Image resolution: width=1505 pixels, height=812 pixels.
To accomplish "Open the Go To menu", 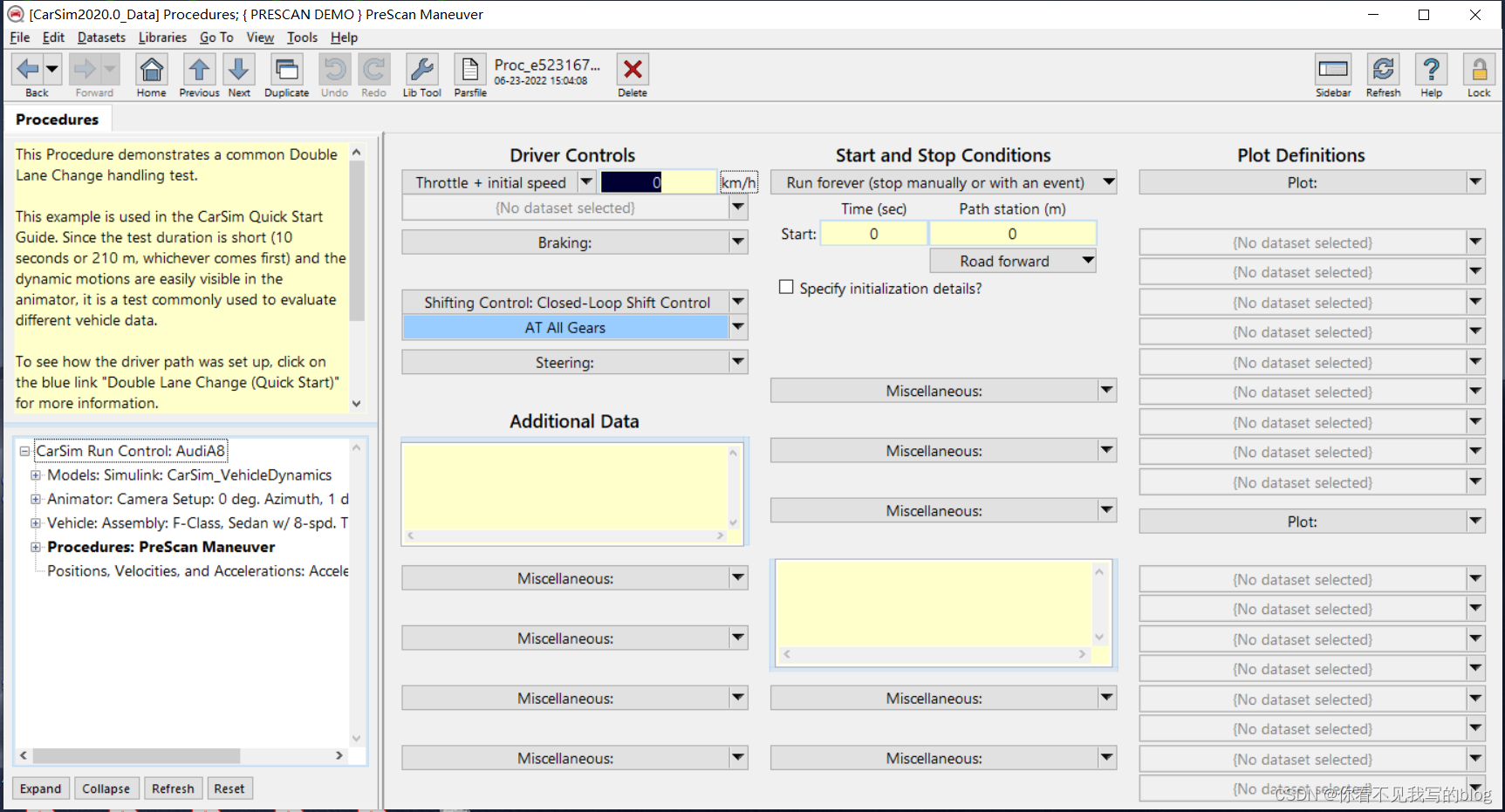I will (x=216, y=38).
